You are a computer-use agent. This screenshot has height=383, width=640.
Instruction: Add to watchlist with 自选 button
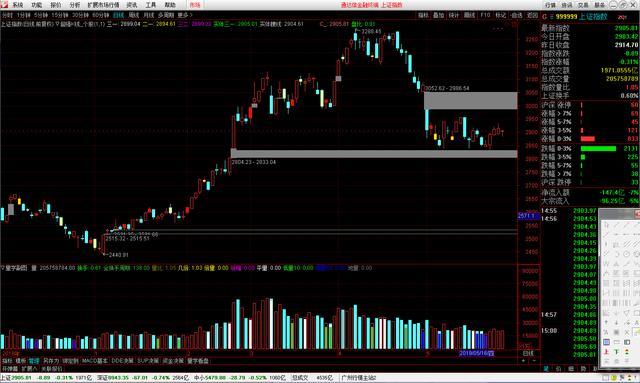point(516,15)
